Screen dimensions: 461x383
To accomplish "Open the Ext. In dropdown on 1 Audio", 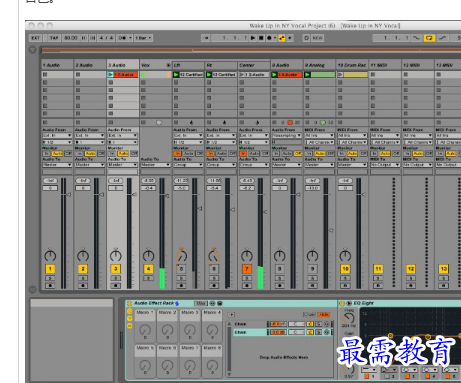I will [x=57, y=135].
